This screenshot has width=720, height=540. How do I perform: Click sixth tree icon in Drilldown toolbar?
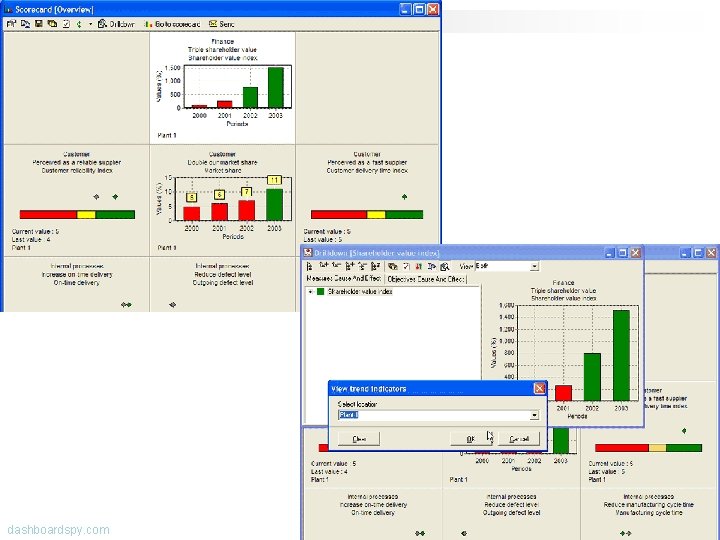tap(376, 266)
